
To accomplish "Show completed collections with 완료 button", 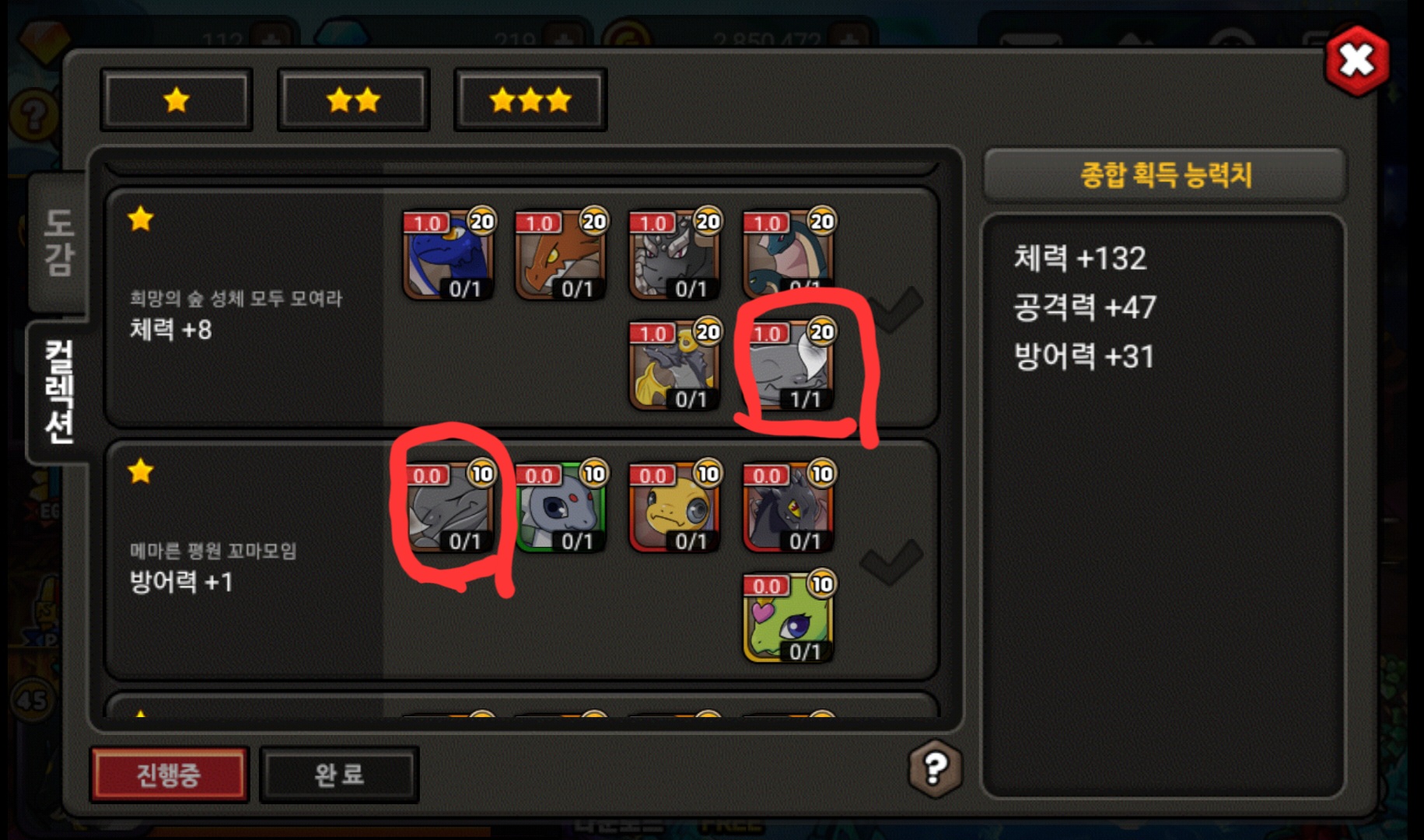I will pyautogui.click(x=339, y=774).
